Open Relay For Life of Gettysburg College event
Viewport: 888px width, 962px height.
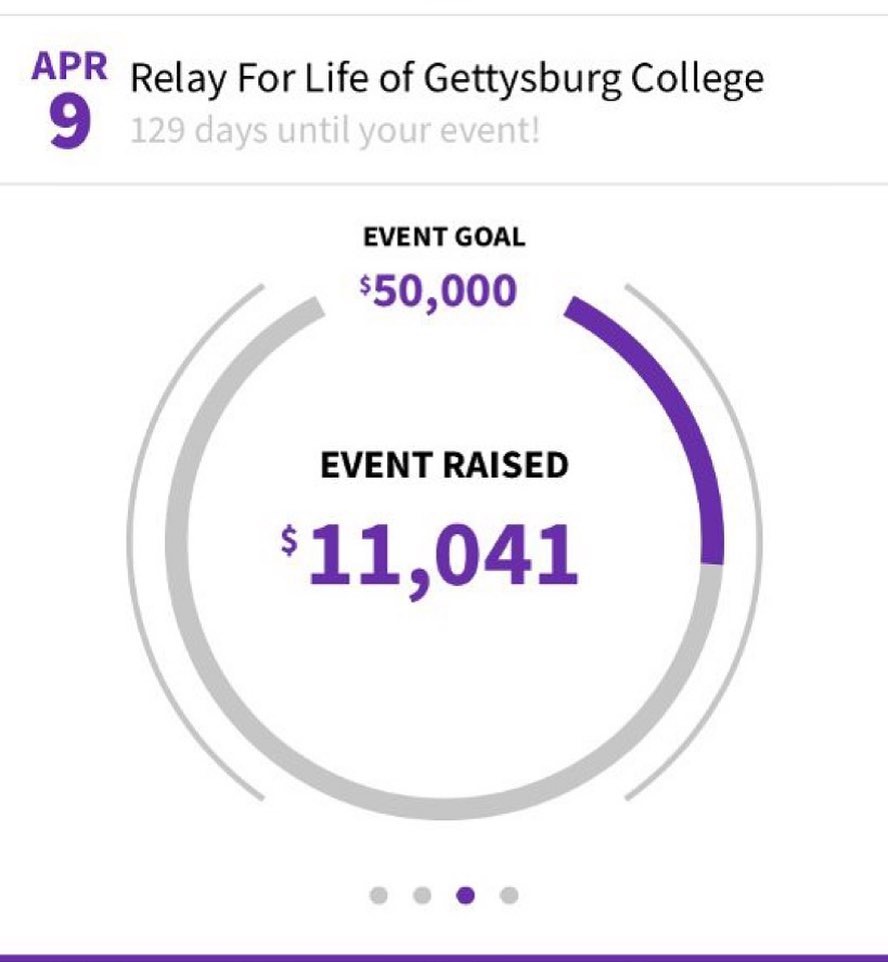tap(447, 79)
